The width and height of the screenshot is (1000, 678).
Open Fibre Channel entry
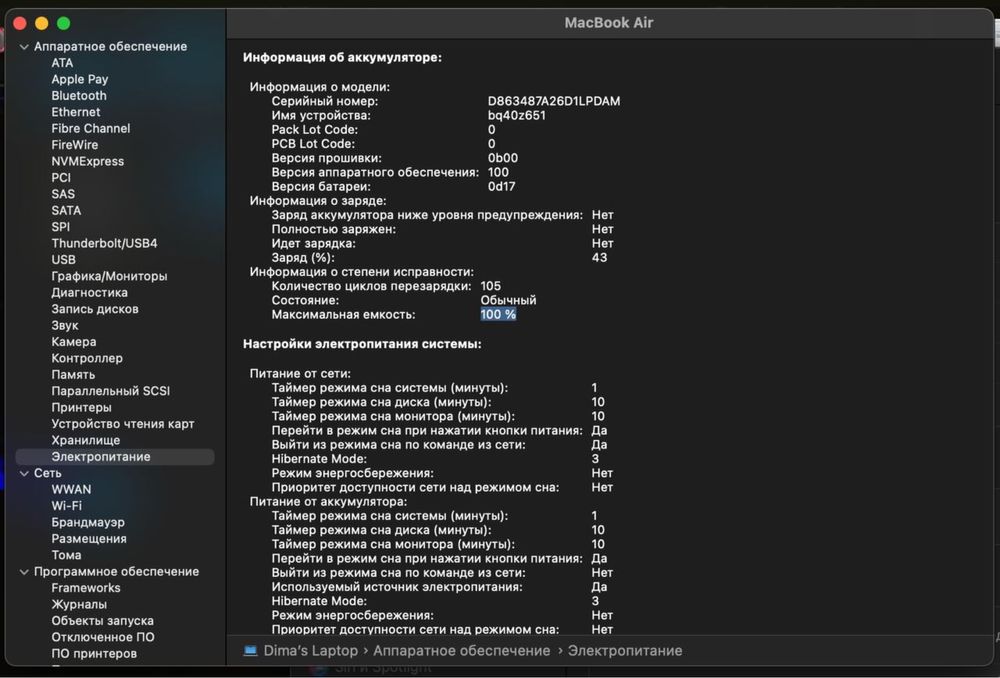point(91,128)
